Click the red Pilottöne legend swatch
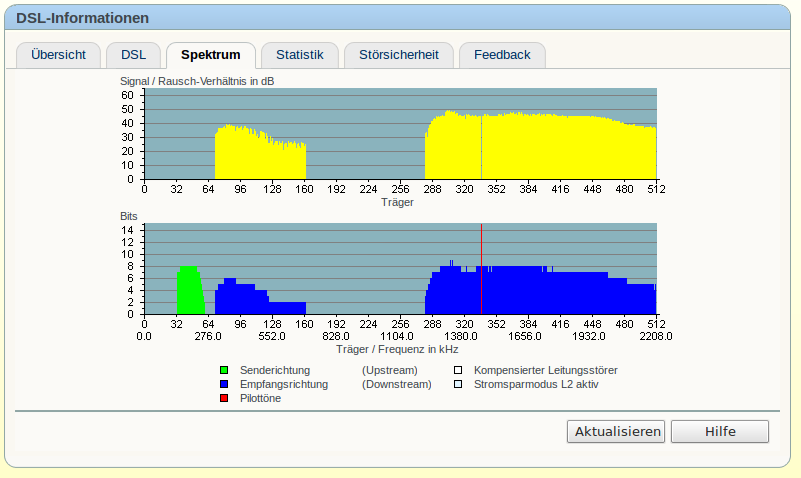The height and width of the screenshot is (478, 801). click(224, 398)
